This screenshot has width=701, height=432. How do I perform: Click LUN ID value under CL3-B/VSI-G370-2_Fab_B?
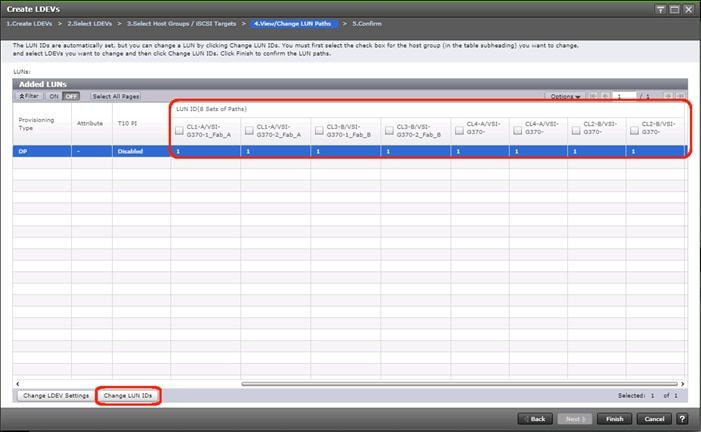tap(416, 151)
